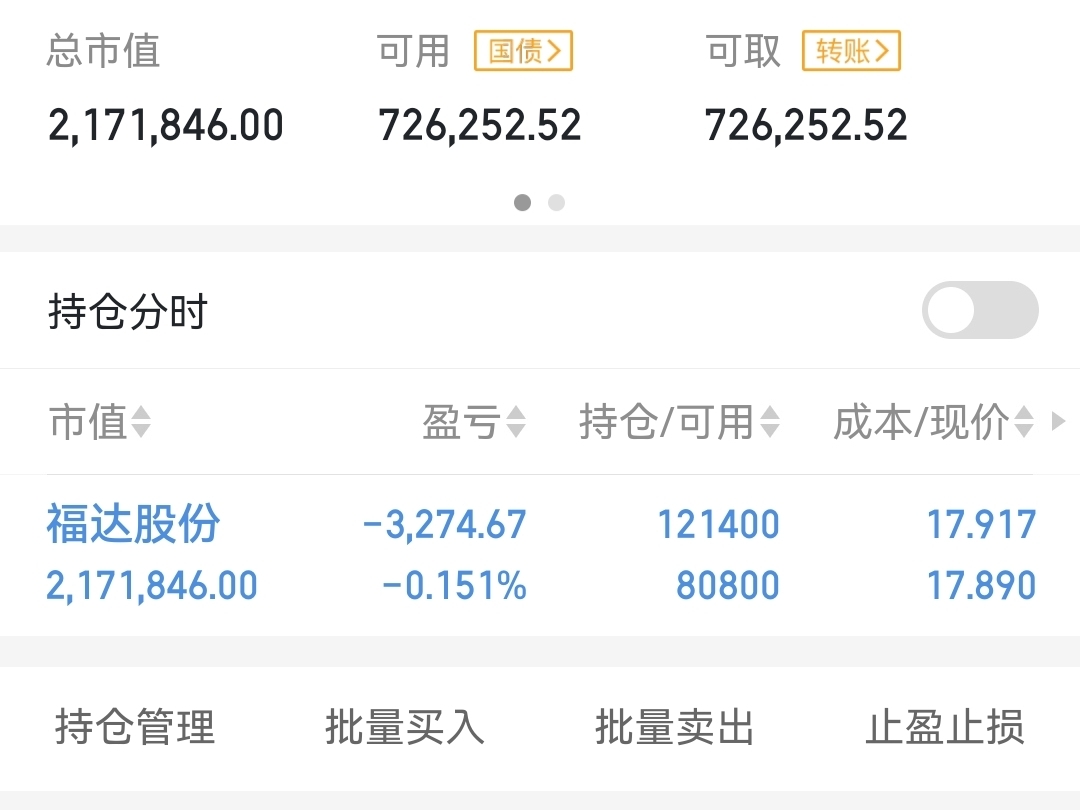Select position quantity 121400

(x=718, y=525)
